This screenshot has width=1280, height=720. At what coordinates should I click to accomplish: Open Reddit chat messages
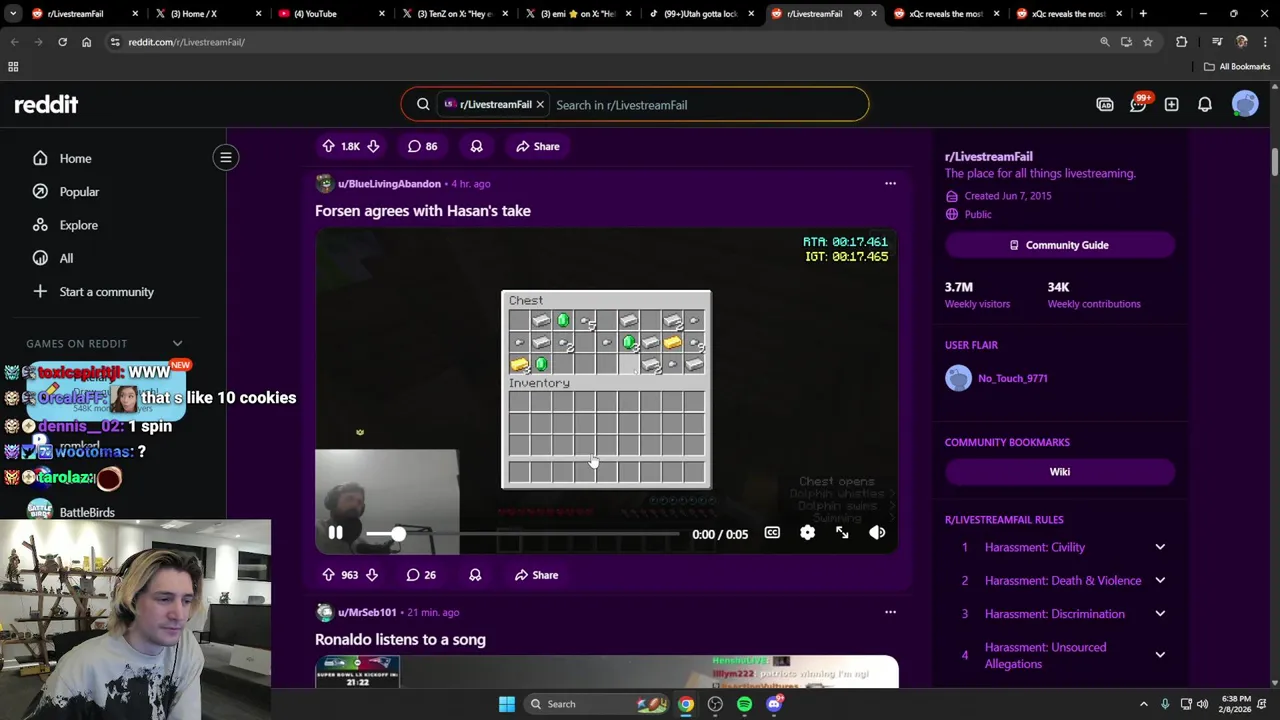1138,104
